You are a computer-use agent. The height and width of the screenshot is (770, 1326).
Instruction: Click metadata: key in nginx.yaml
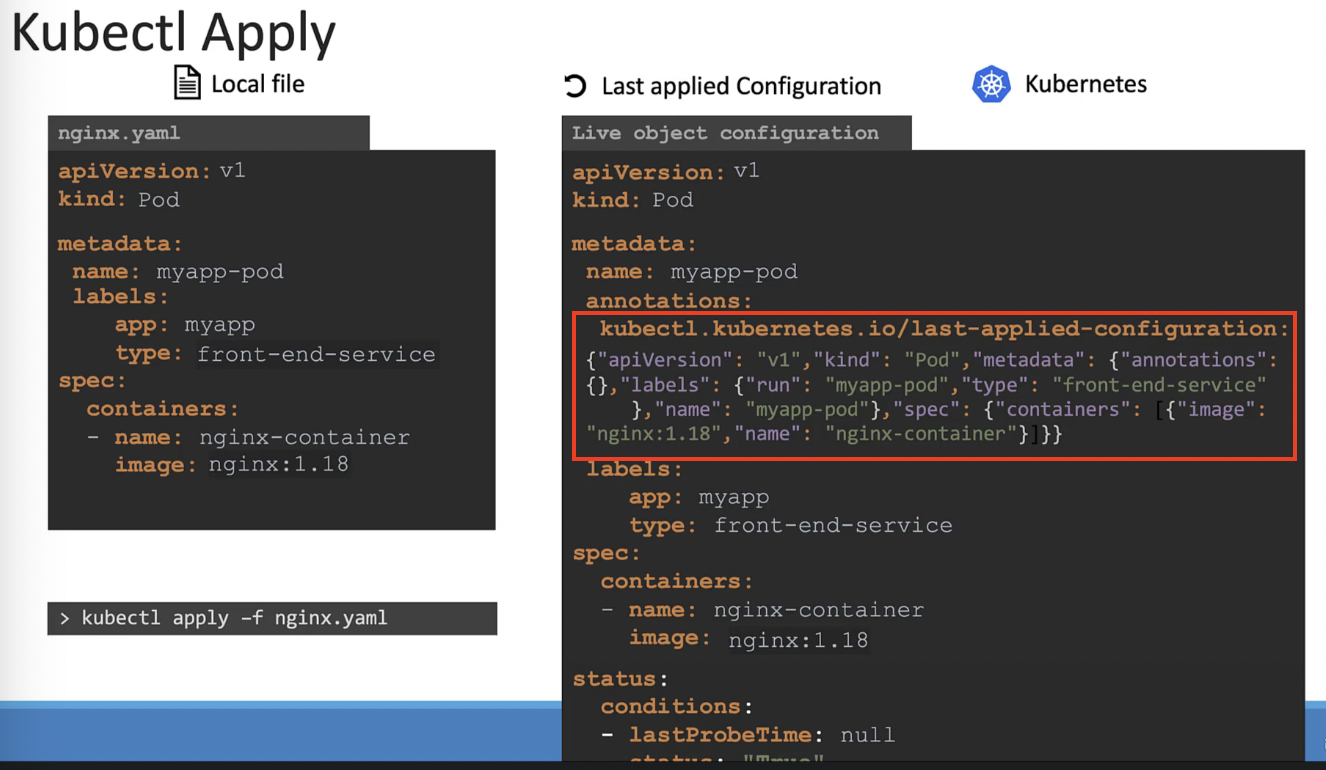tap(121, 244)
